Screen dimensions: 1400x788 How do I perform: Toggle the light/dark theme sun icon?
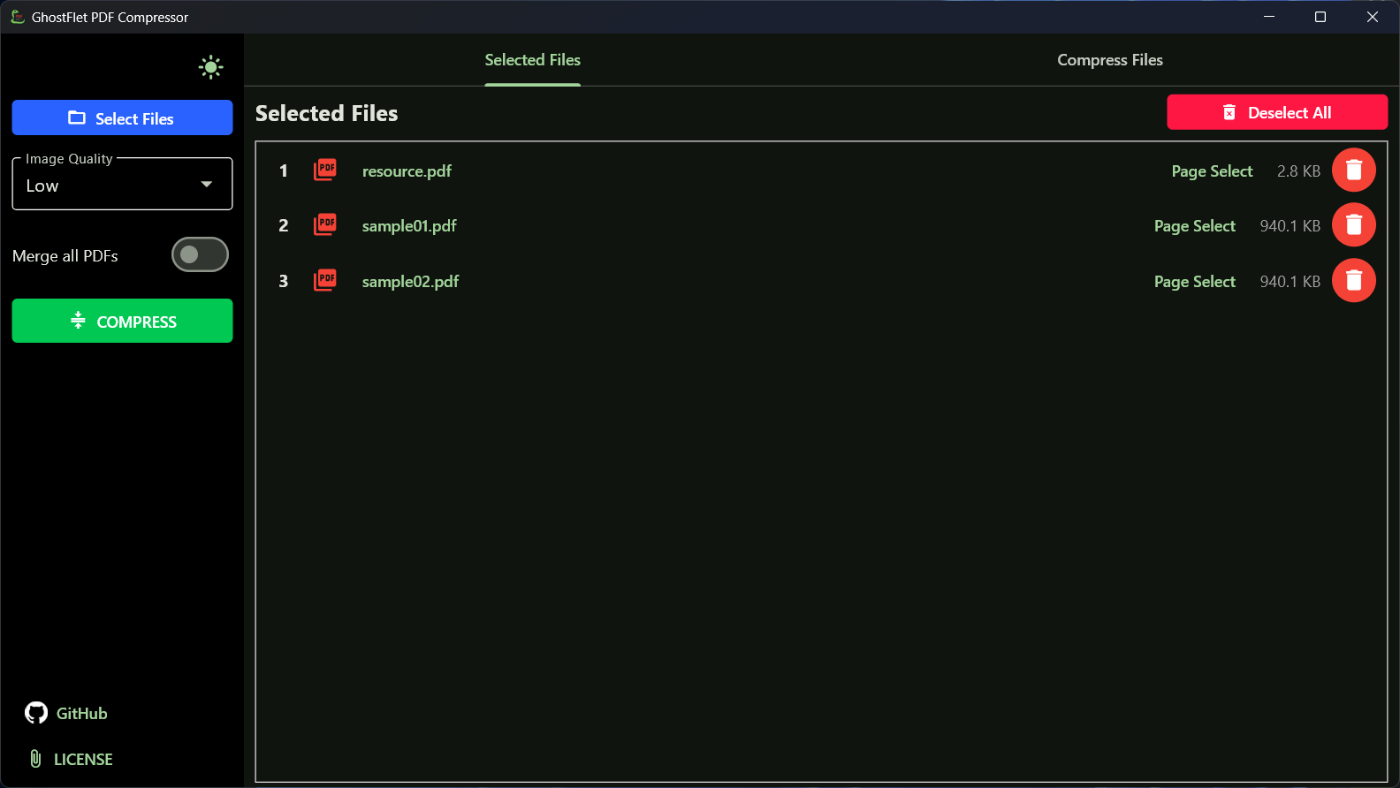[x=210, y=68]
